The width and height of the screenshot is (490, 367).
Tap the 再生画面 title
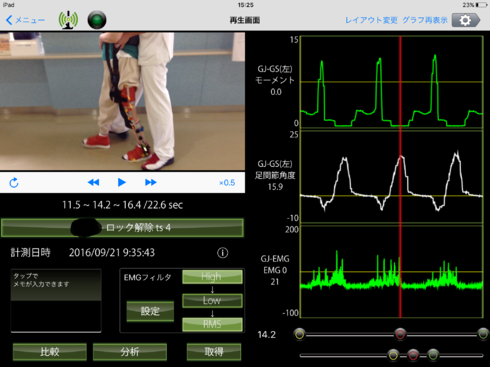tap(245, 20)
